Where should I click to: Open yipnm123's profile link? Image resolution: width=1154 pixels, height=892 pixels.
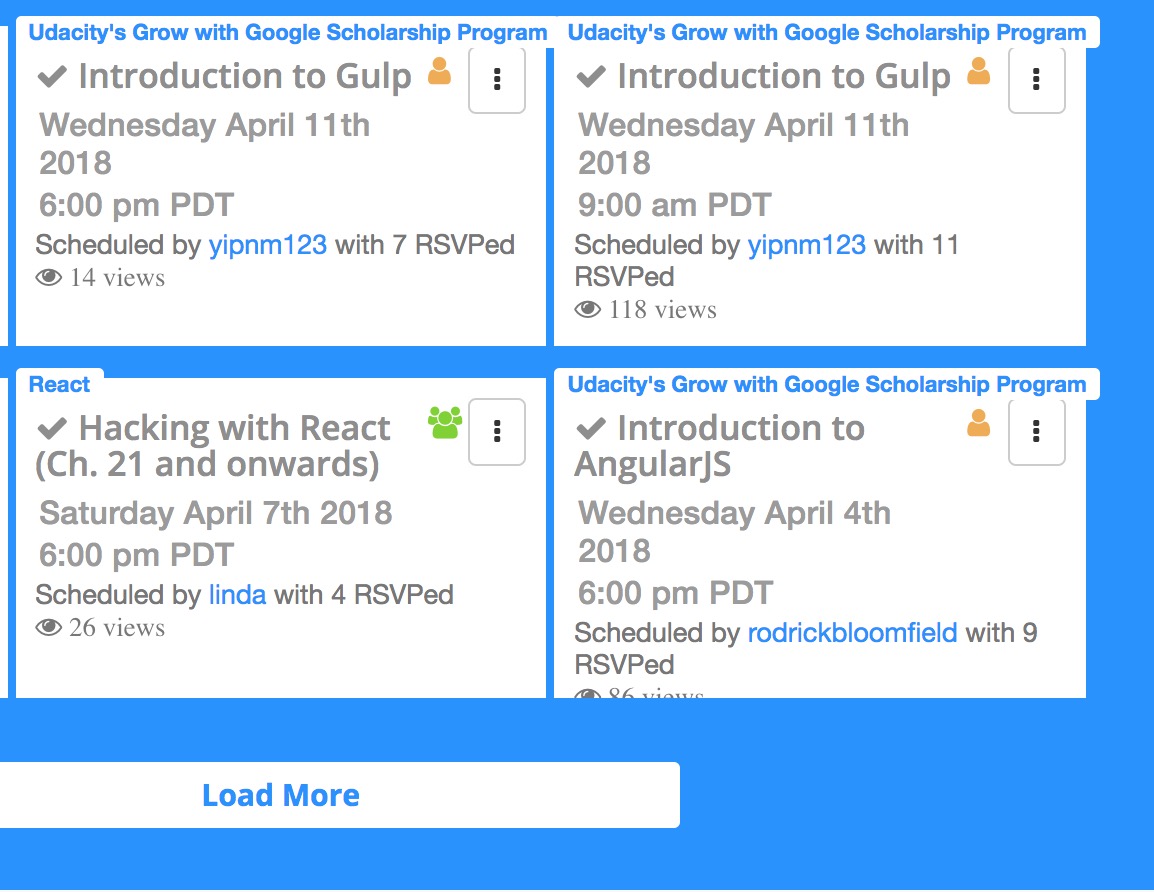click(268, 244)
